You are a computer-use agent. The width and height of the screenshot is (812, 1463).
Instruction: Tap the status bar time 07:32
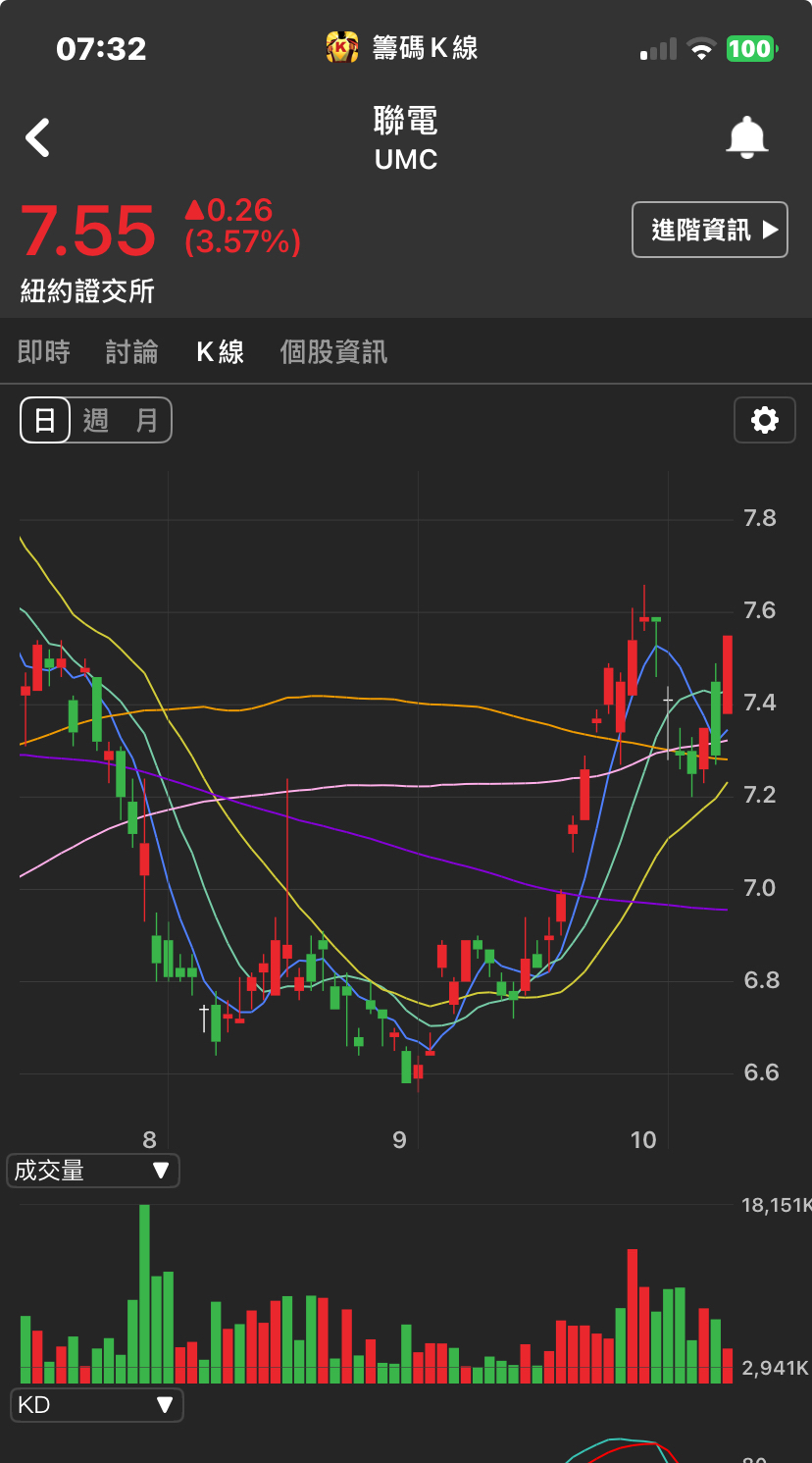[101, 48]
